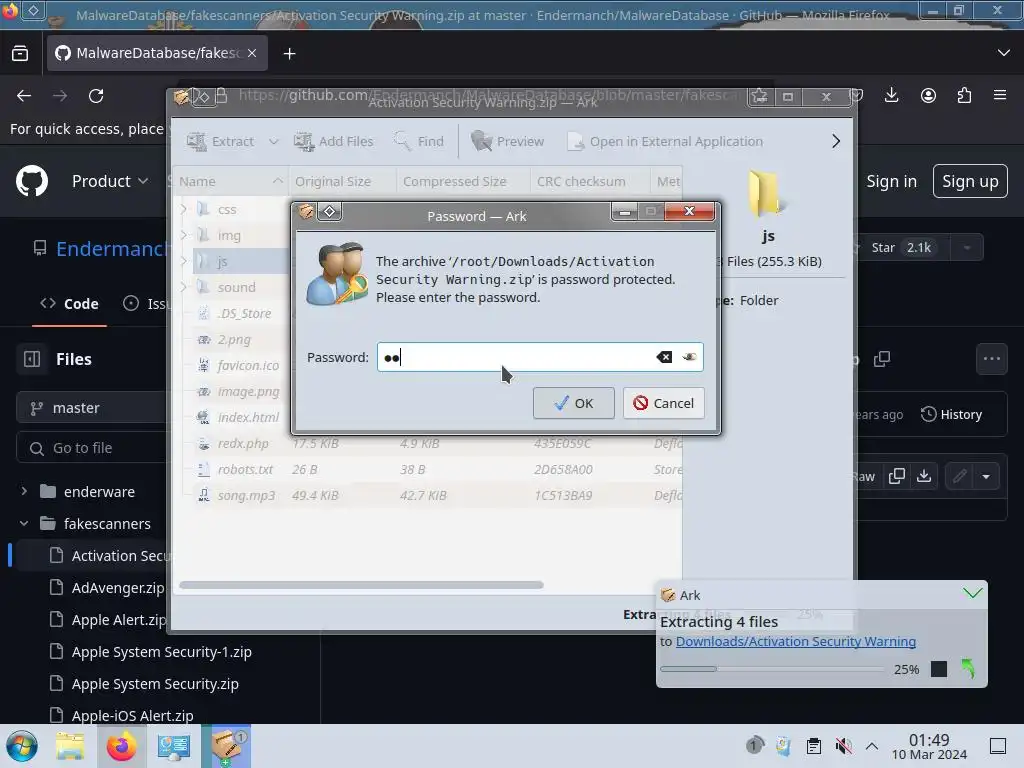Click Ark horizontal scrollbar

coord(361,585)
